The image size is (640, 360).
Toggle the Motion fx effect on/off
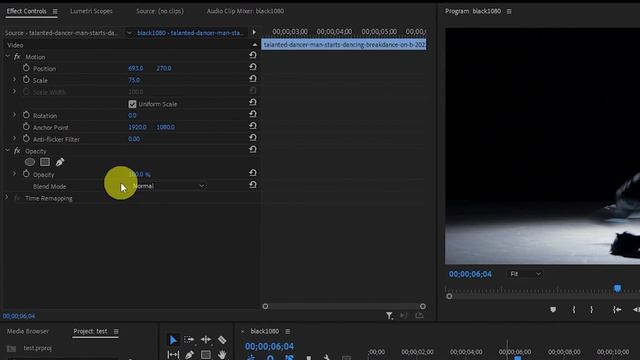point(17,57)
